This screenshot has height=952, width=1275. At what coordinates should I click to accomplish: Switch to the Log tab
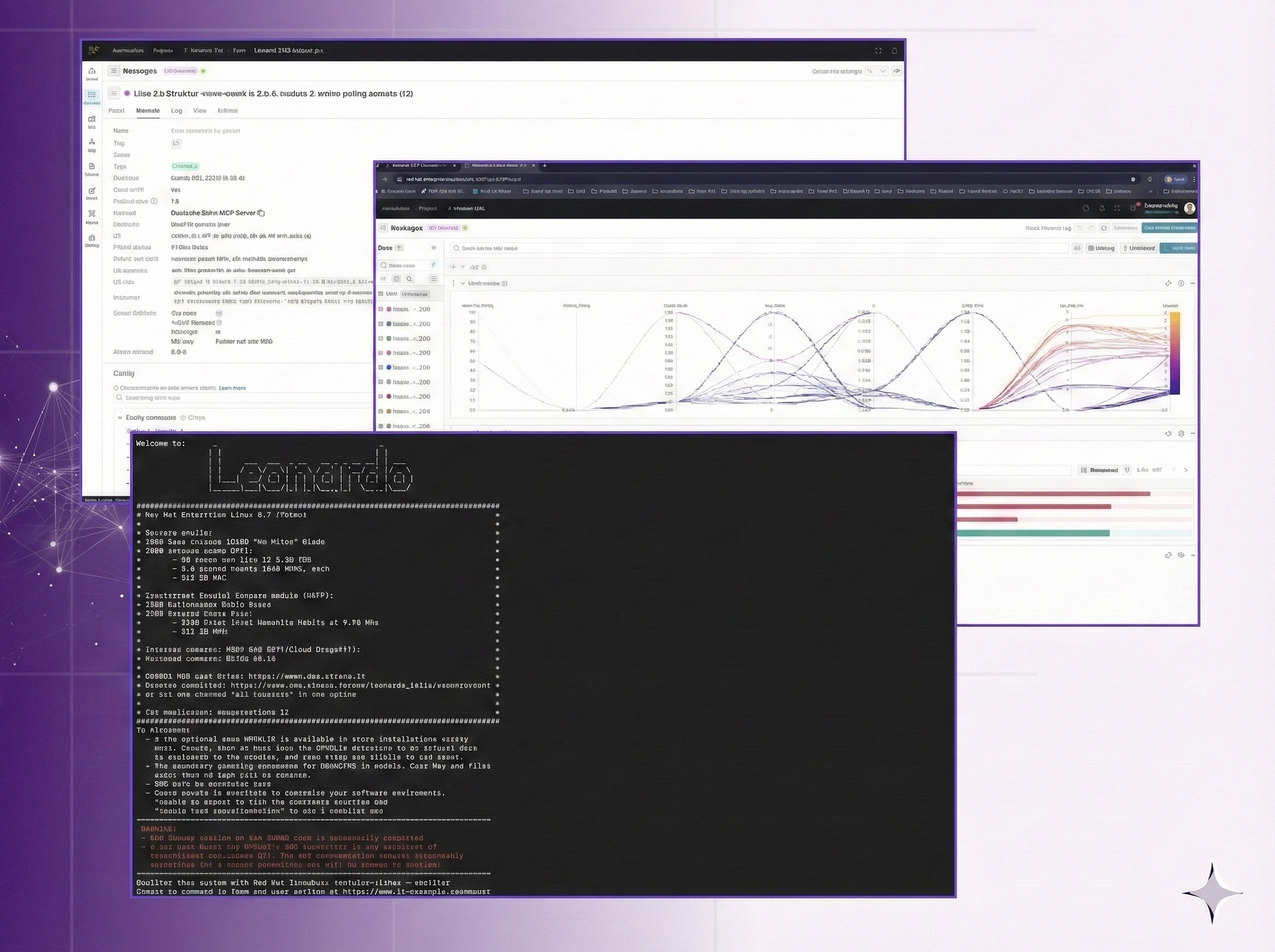[x=177, y=111]
